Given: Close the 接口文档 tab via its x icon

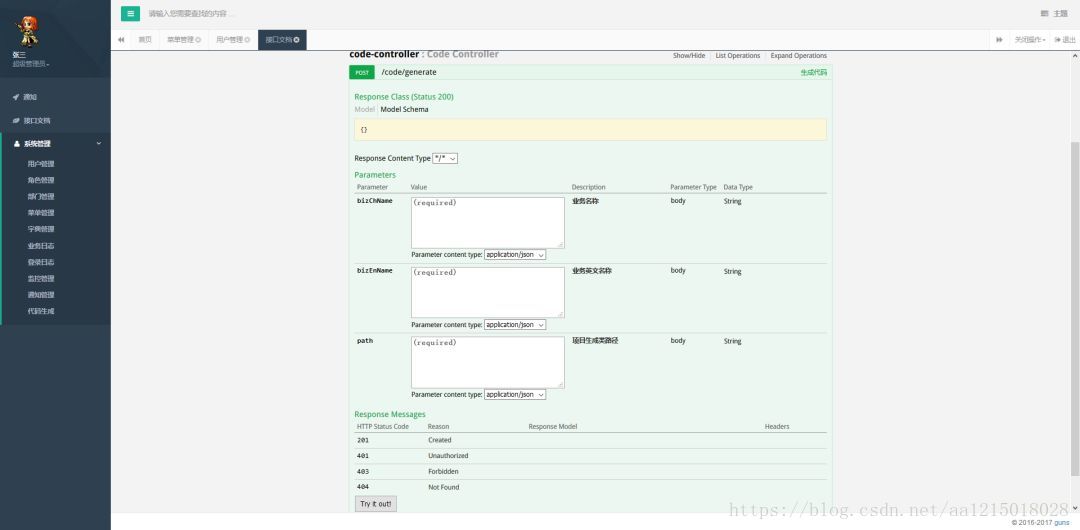Looking at the screenshot, I should point(297,40).
